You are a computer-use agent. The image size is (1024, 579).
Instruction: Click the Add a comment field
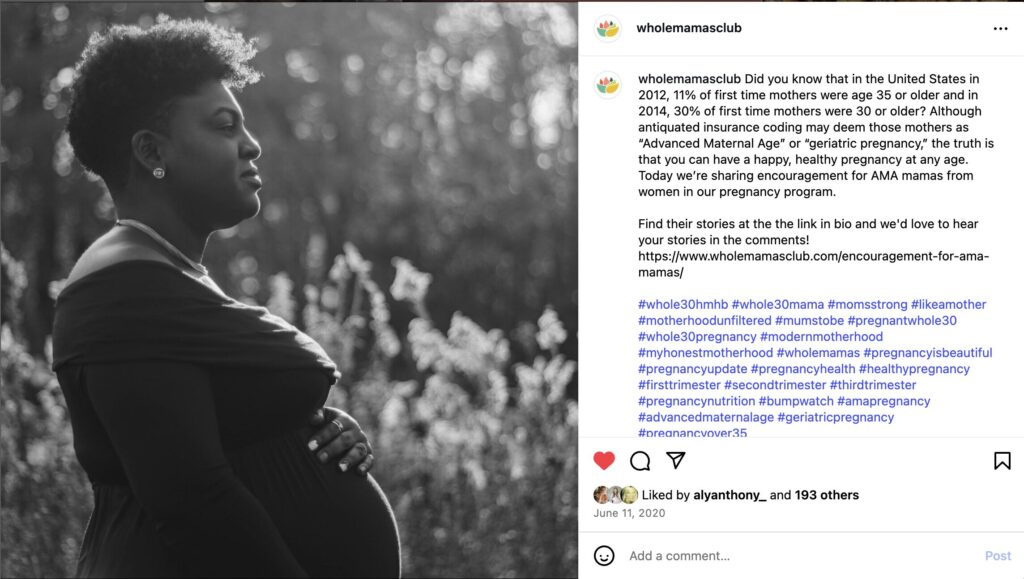801,556
